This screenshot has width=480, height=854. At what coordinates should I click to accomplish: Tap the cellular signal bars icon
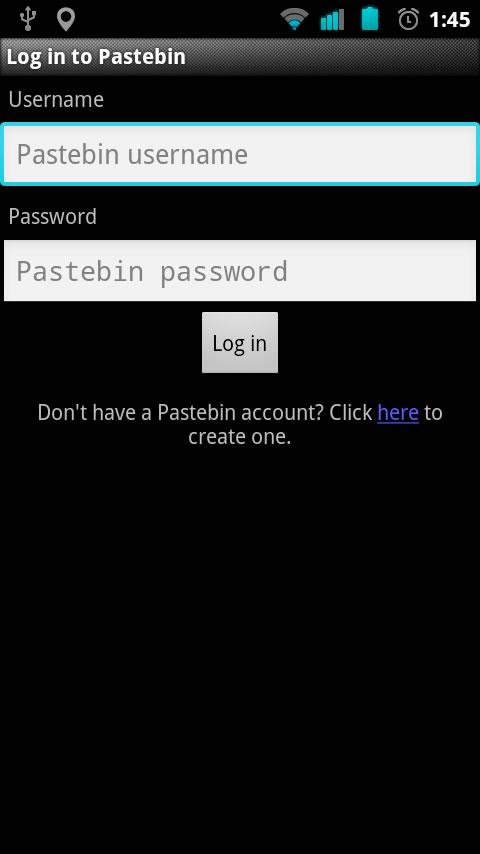coord(332,20)
